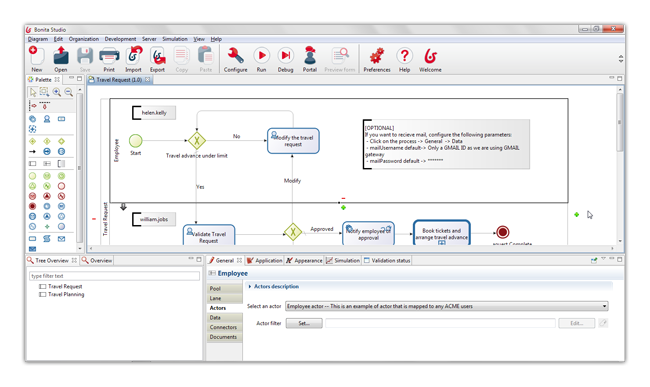The height and width of the screenshot is (387, 650).
Task: Switch to the Simulation properties tab
Action: (x=343, y=261)
